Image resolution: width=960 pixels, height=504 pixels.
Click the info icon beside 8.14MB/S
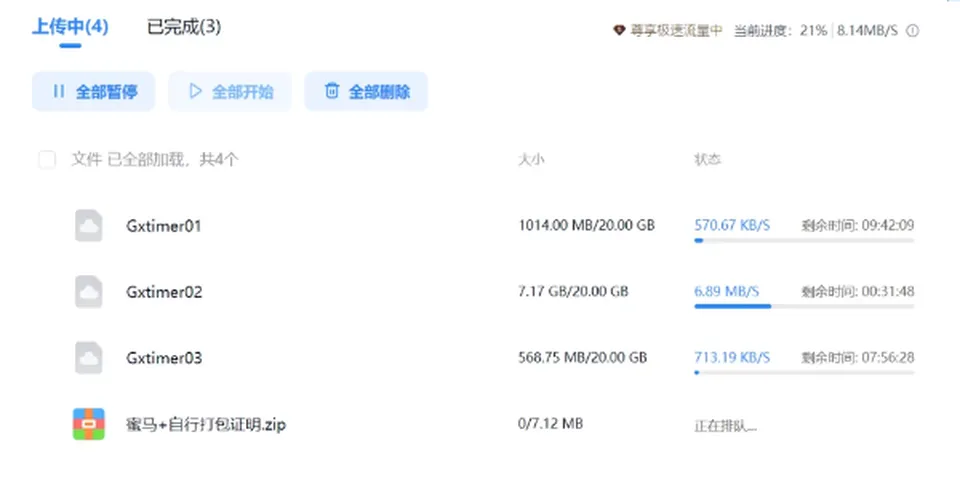click(x=912, y=31)
